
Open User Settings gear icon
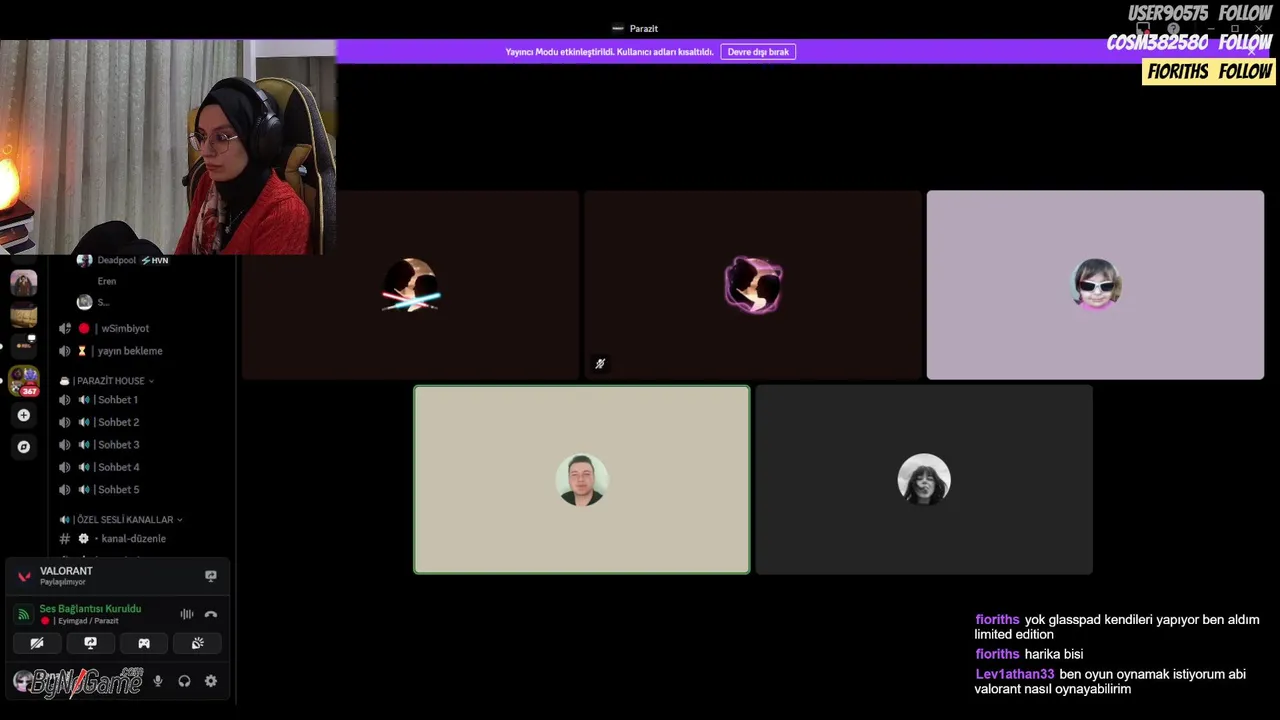211,681
